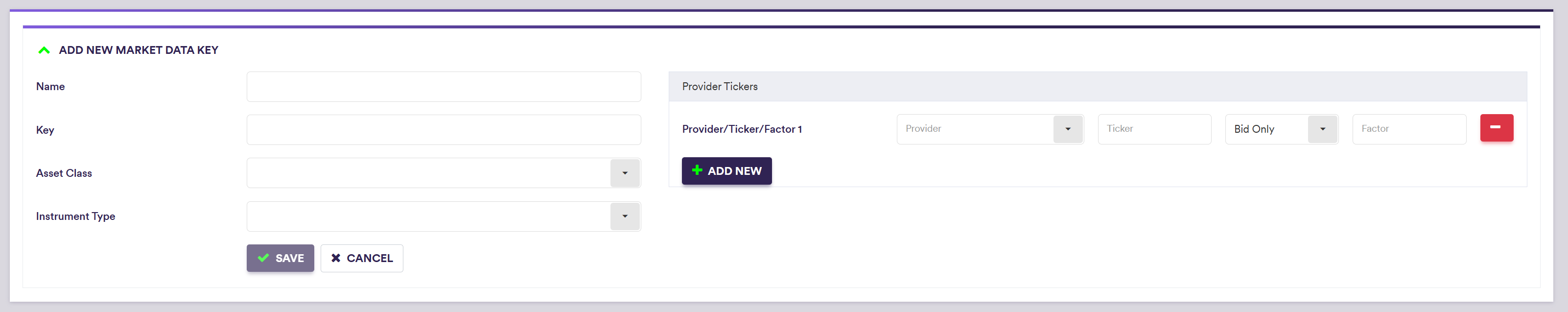The width and height of the screenshot is (1568, 312).
Task: Click the Provider Tickers panel header
Action: pyautogui.click(x=720, y=87)
